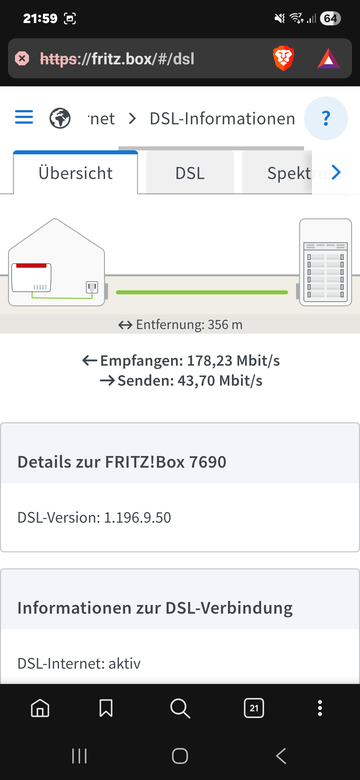Viewport: 360px width, 780px height.
Task: Tap the Brave shields lion icon
Action: pyautogui.click(x=283, y=59)
